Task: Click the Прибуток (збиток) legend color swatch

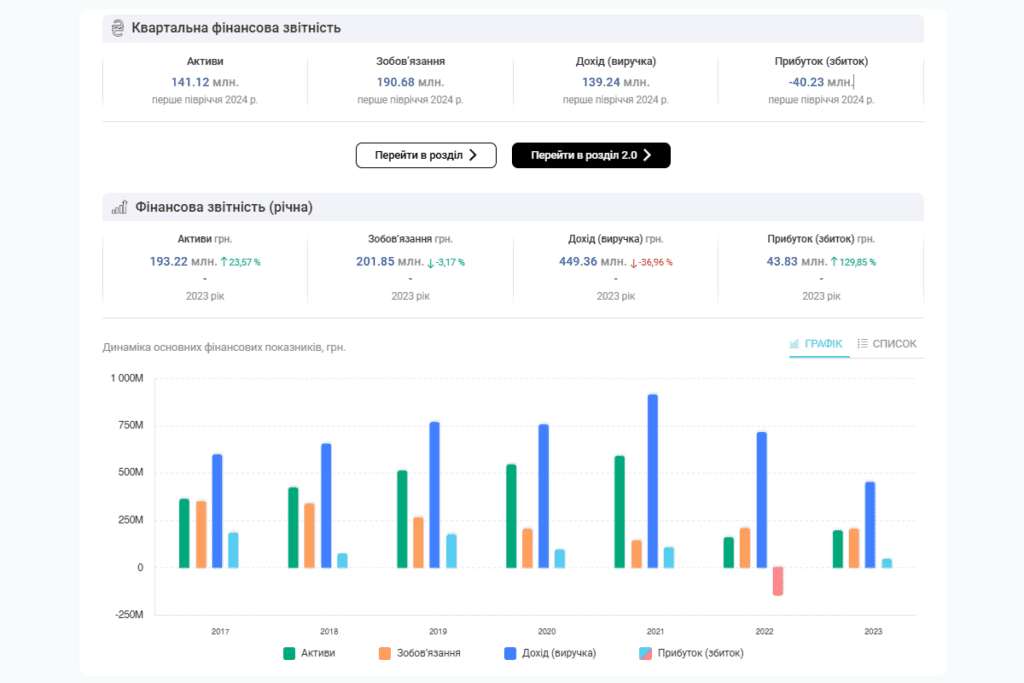Action: click(x=644, y=653)
